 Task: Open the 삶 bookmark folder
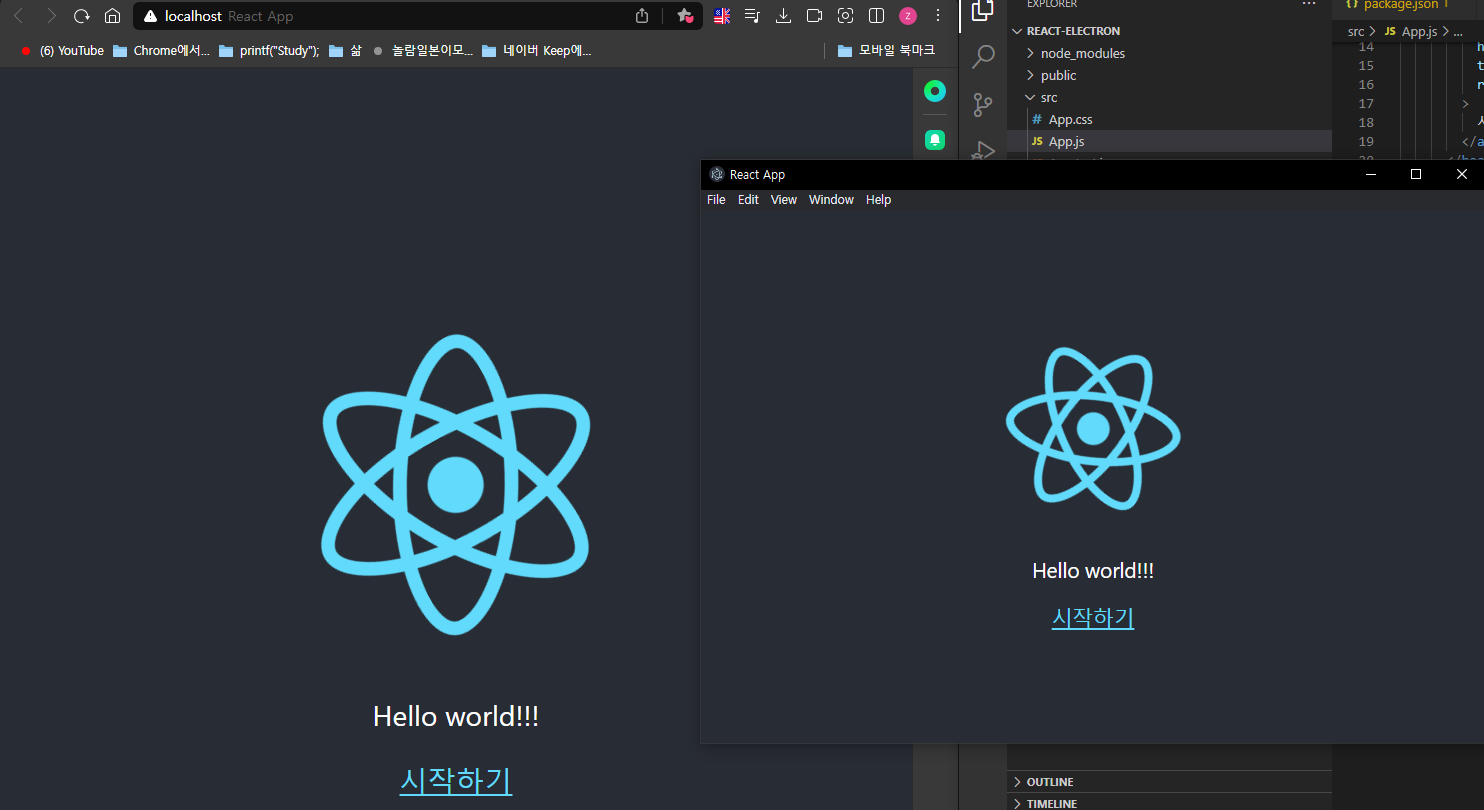(345, 51)
